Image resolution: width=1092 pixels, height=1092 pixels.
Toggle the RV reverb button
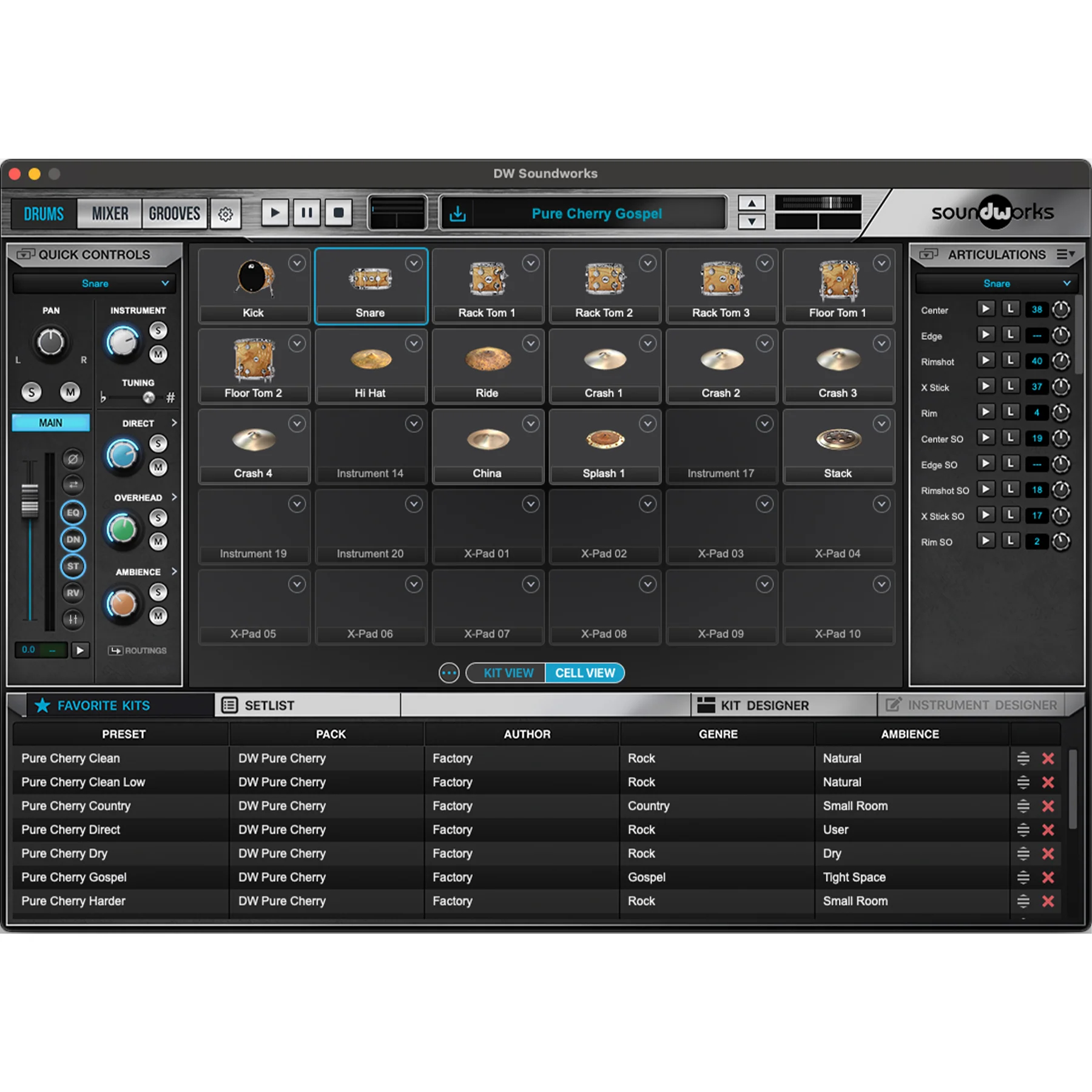(73, 593)
